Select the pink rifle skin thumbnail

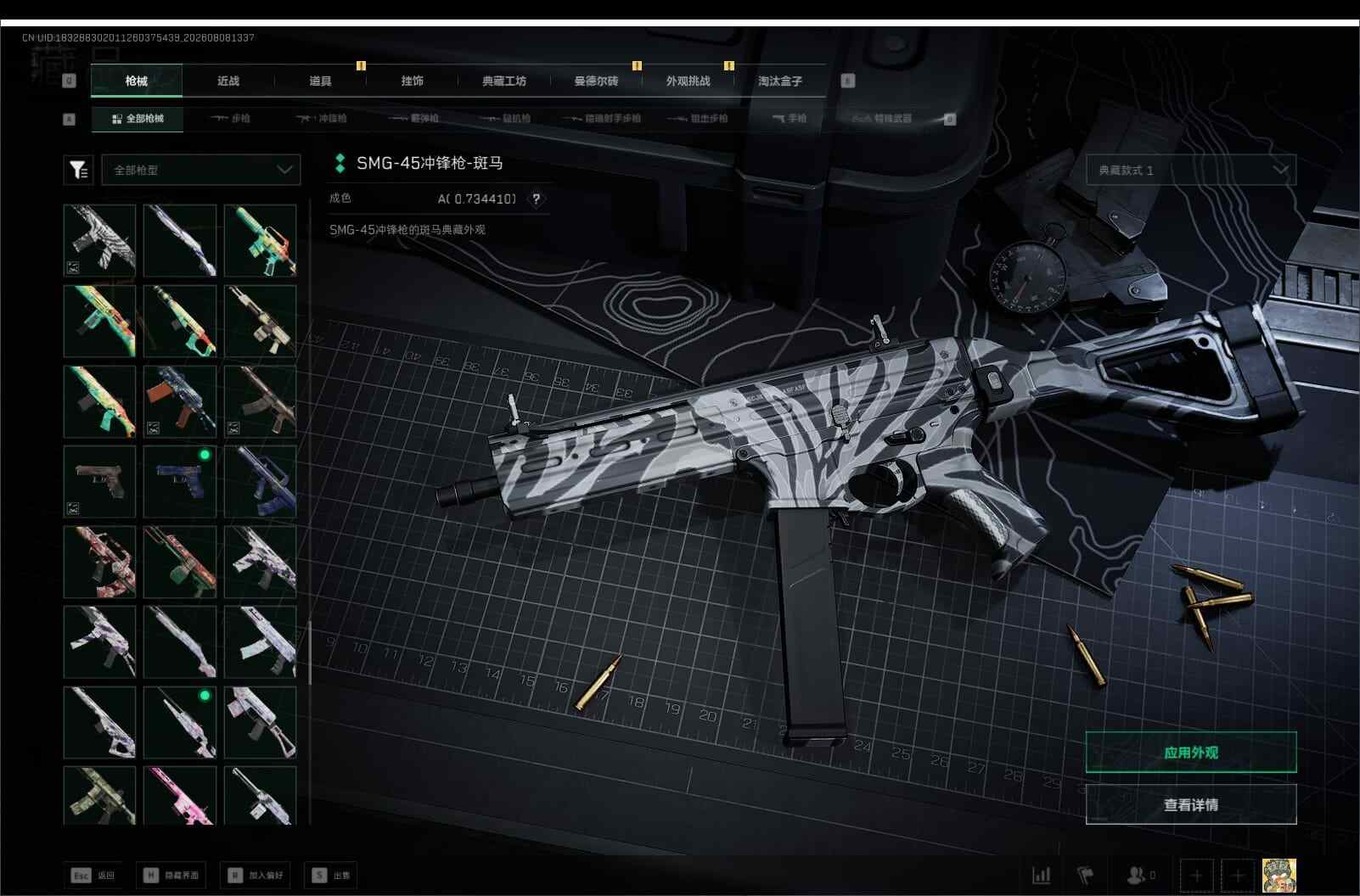pyautogui.click(x=180, y=795)
